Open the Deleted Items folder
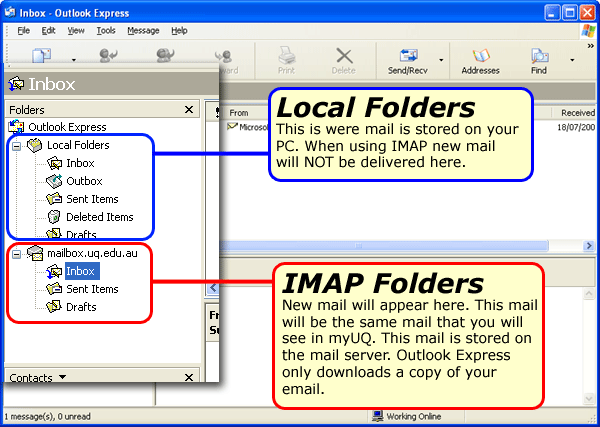This screenshot has height=427, width=600. [99, 217]
